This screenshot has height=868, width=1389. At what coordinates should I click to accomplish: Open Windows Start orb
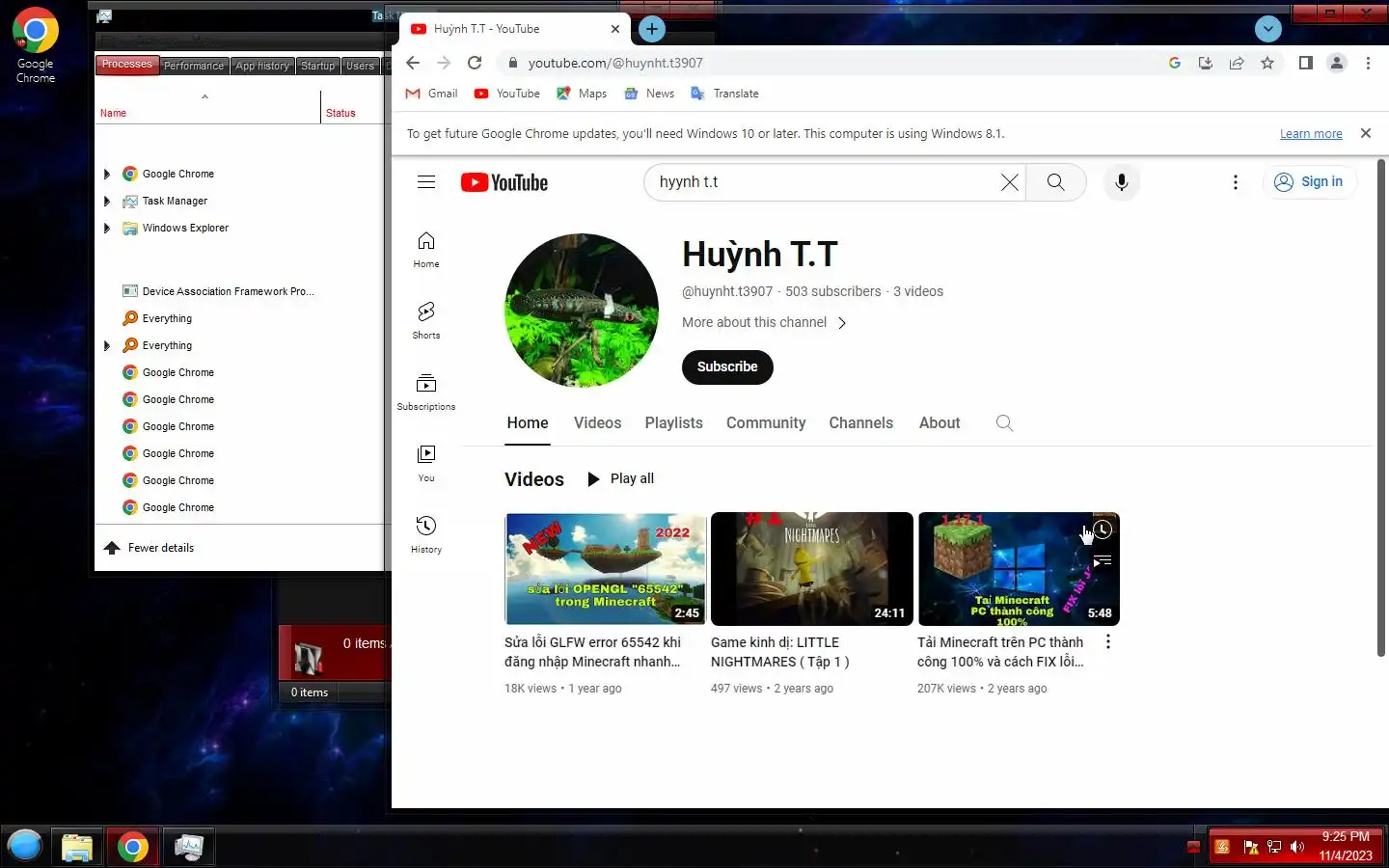point(25,847)
